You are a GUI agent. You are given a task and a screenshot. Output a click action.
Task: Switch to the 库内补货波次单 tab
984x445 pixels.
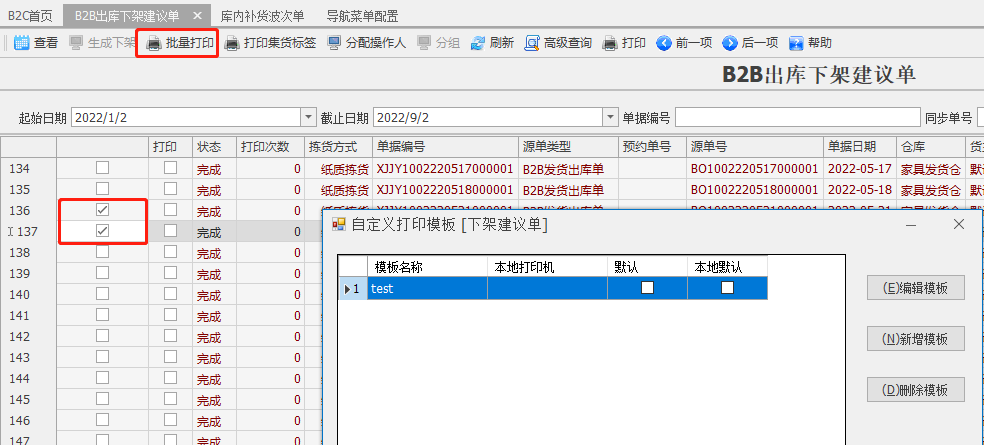(262, 16)
